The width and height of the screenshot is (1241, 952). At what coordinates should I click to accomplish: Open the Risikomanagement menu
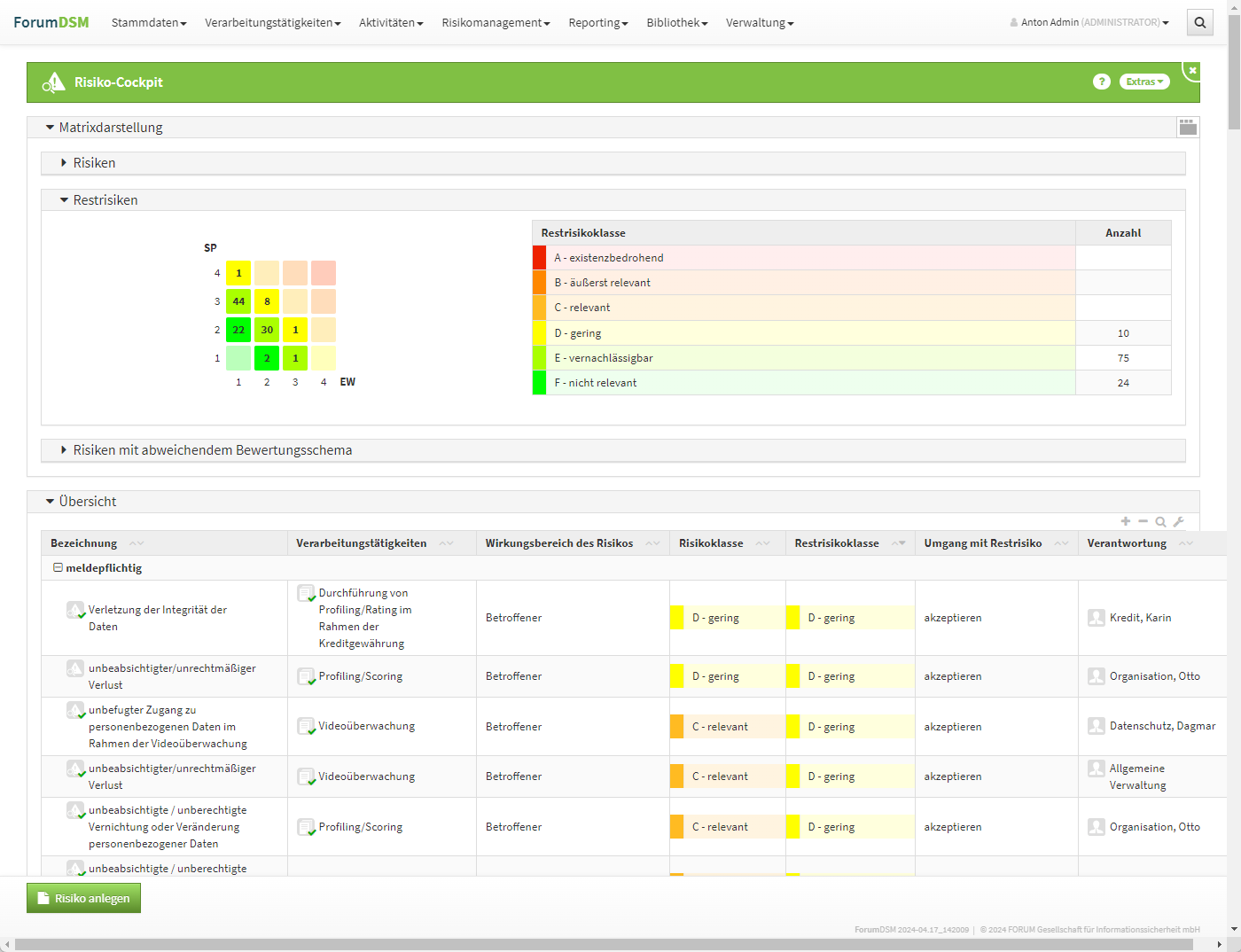coord(496,23)
